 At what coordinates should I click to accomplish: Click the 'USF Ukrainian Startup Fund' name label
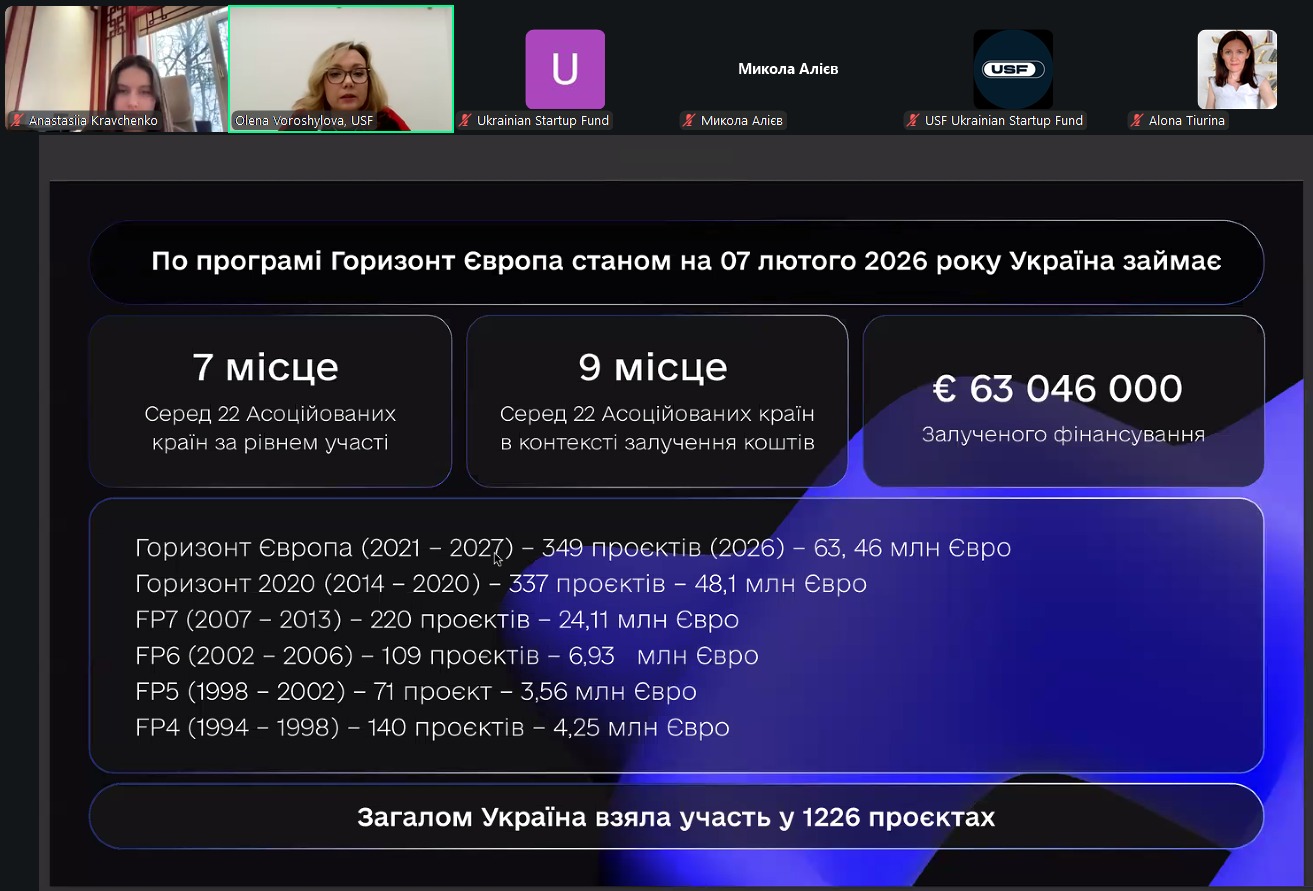1004,121
